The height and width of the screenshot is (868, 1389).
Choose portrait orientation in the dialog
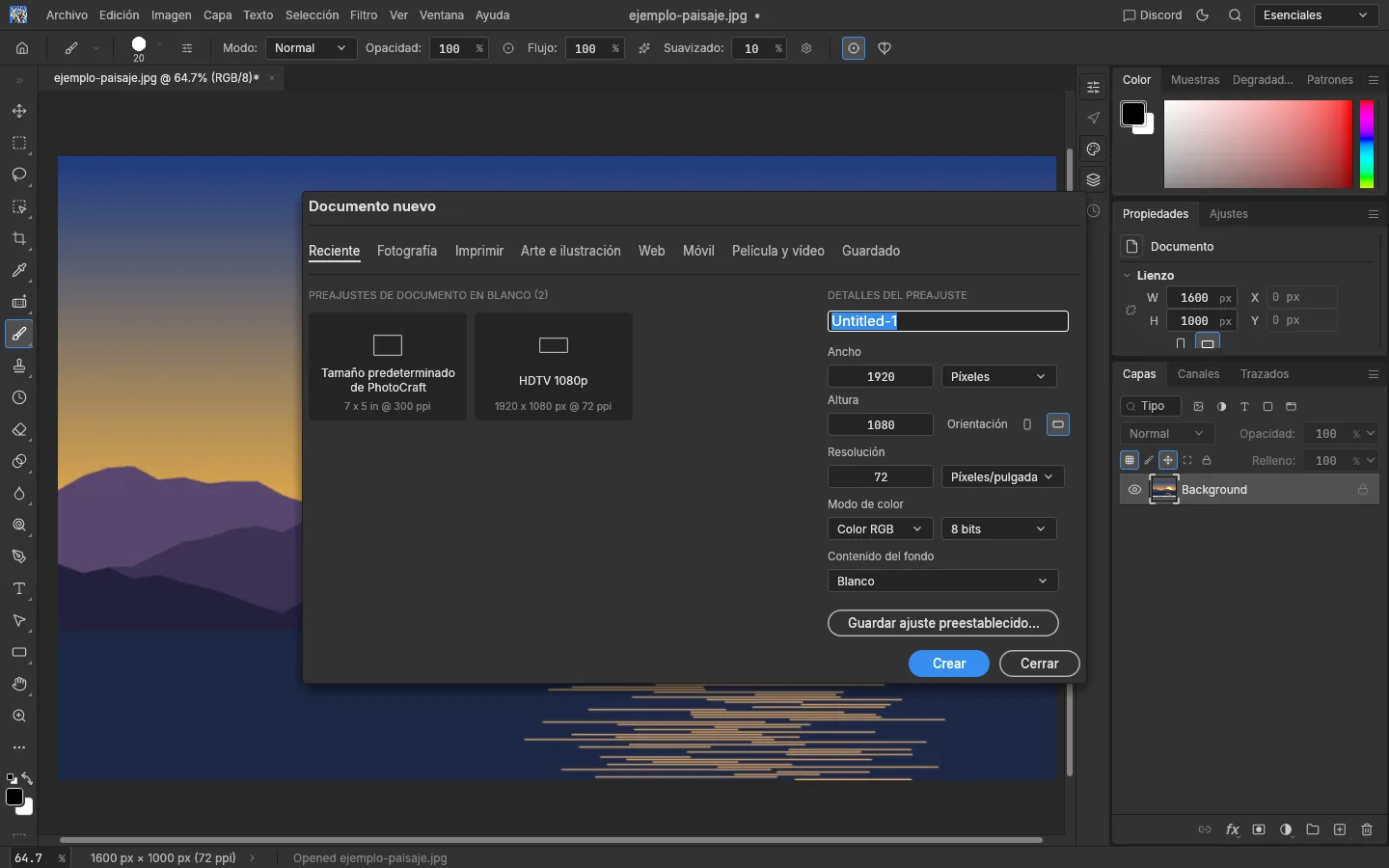[x=1027, y=424]
